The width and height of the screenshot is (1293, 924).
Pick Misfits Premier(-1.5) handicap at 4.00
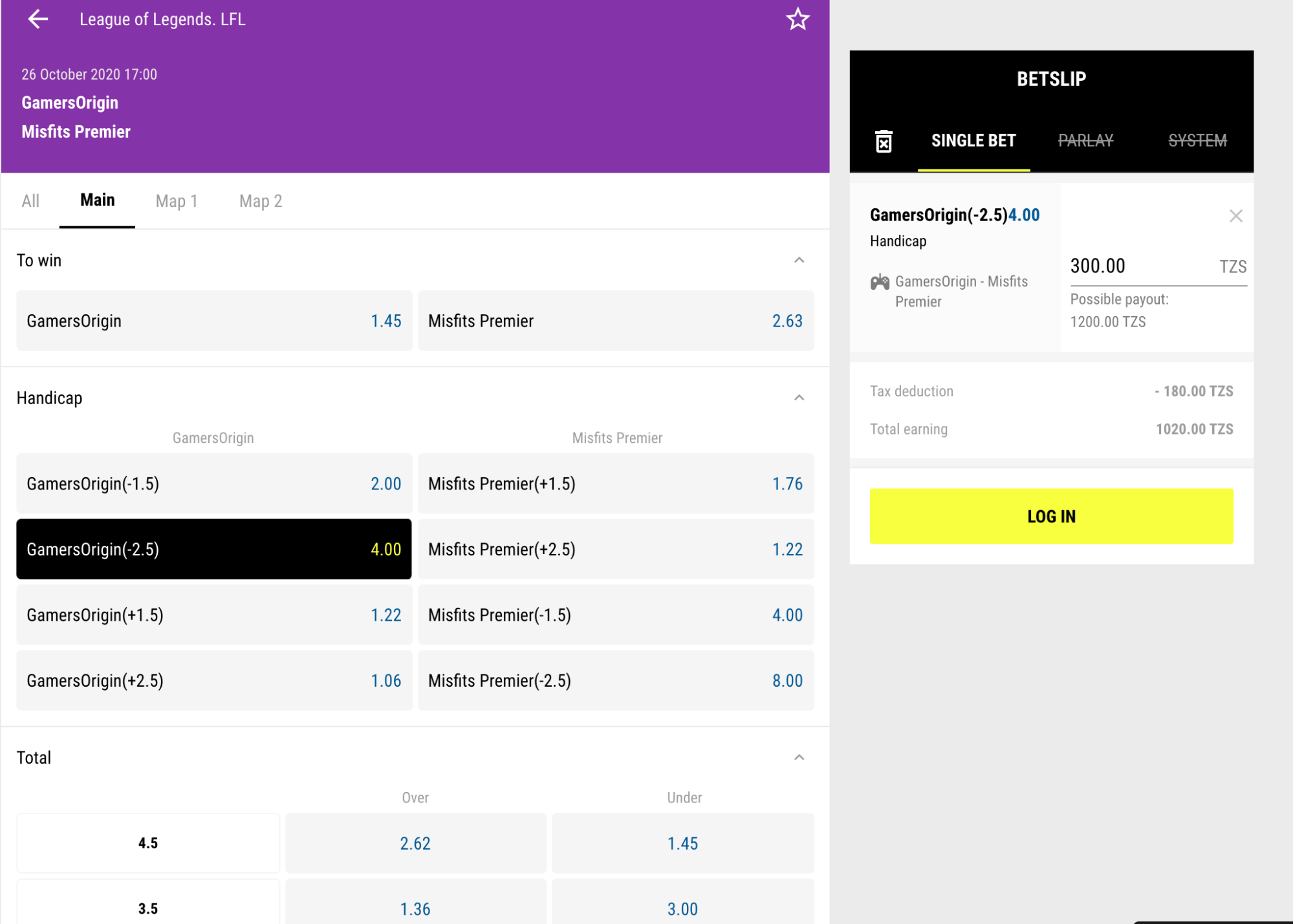click(616, 615)
